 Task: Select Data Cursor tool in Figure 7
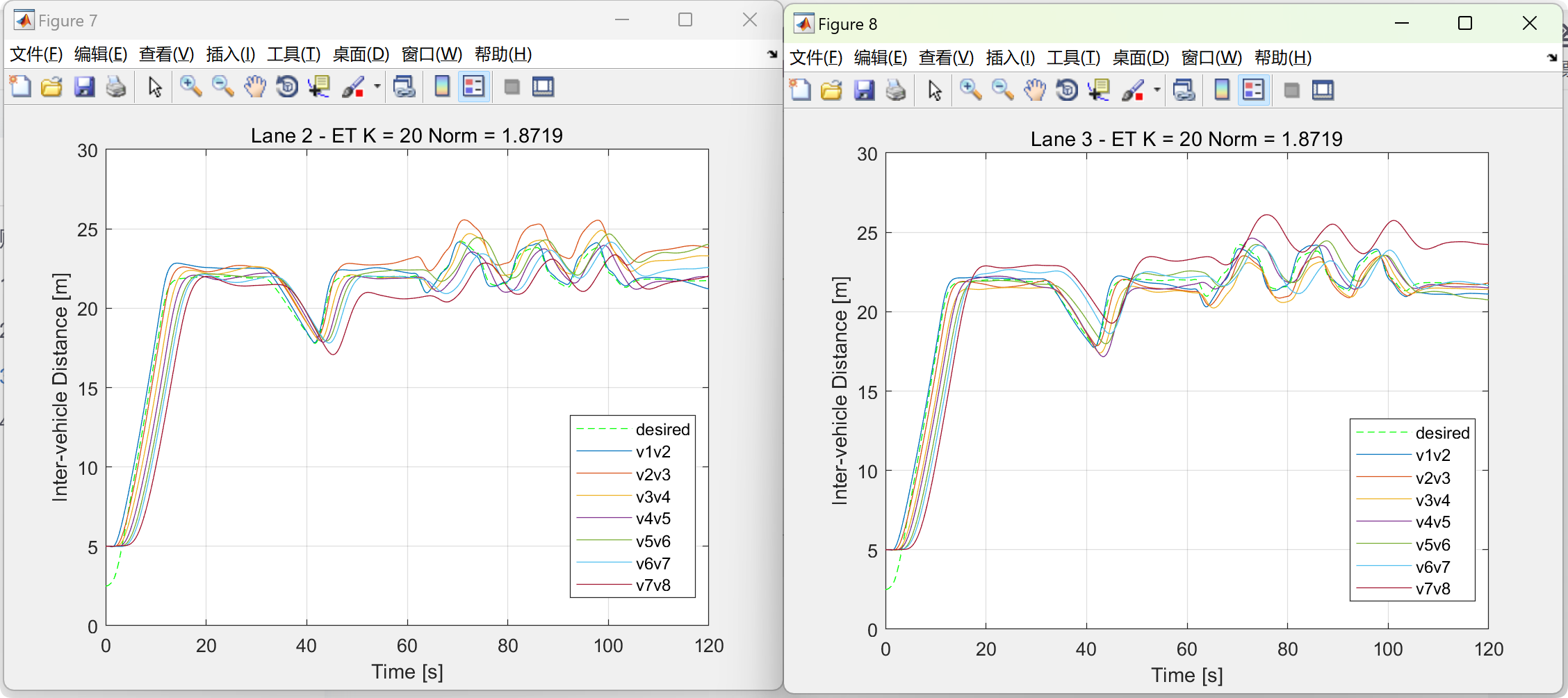coord(319,87)
